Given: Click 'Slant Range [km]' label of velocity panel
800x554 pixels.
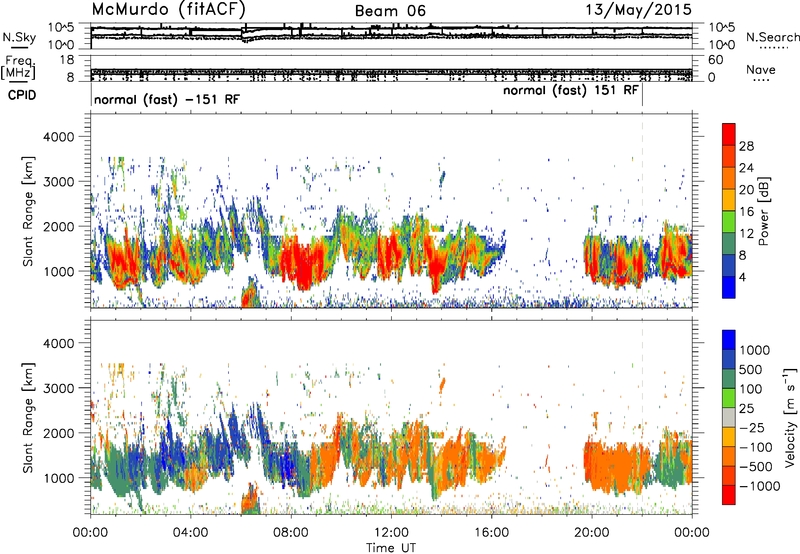Looking at the screenshot, I should pyautogui.click(x=28, y=417).
